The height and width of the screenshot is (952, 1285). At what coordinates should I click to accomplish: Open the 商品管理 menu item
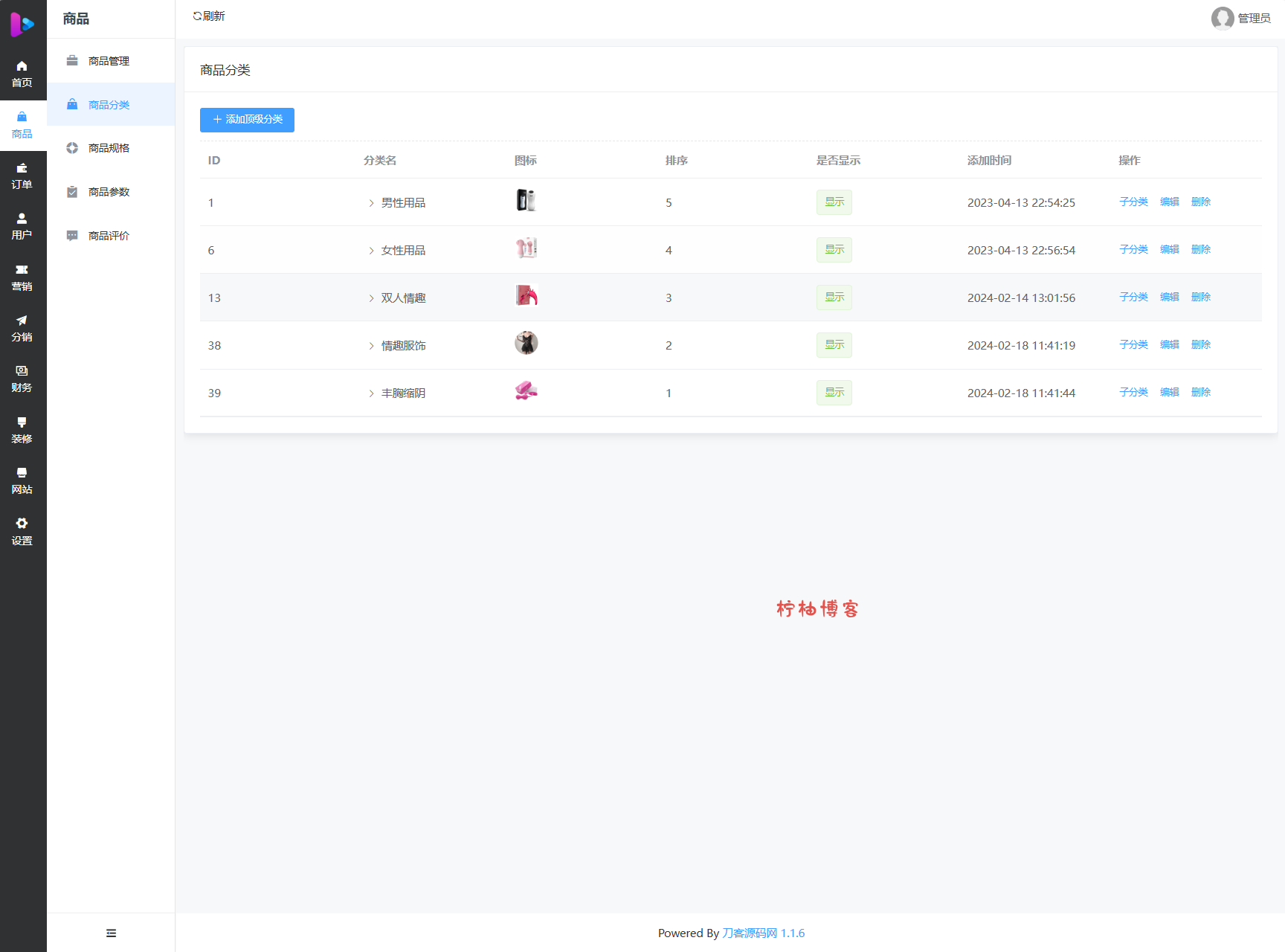[x=109, y=61]
